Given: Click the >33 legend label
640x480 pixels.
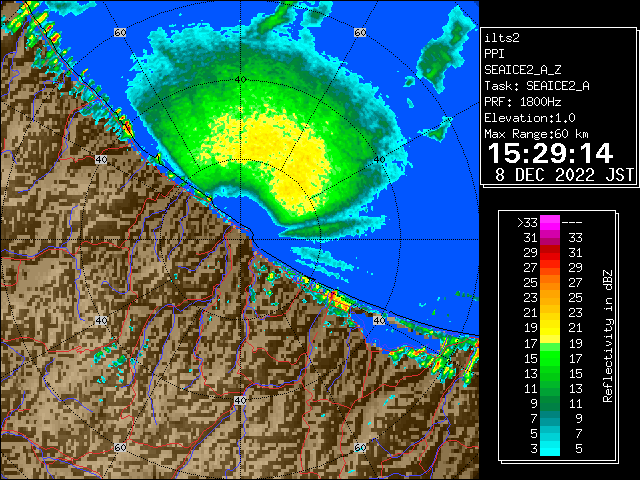Looking at the screenshot, I should point(527,223).
